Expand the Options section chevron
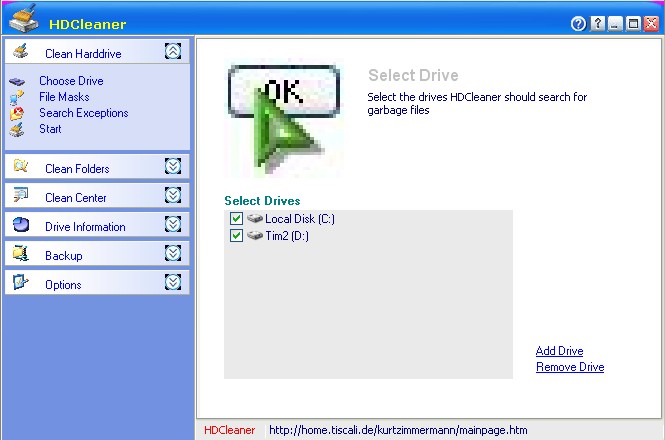The image size is (665, 440). (x=173, y=282)
